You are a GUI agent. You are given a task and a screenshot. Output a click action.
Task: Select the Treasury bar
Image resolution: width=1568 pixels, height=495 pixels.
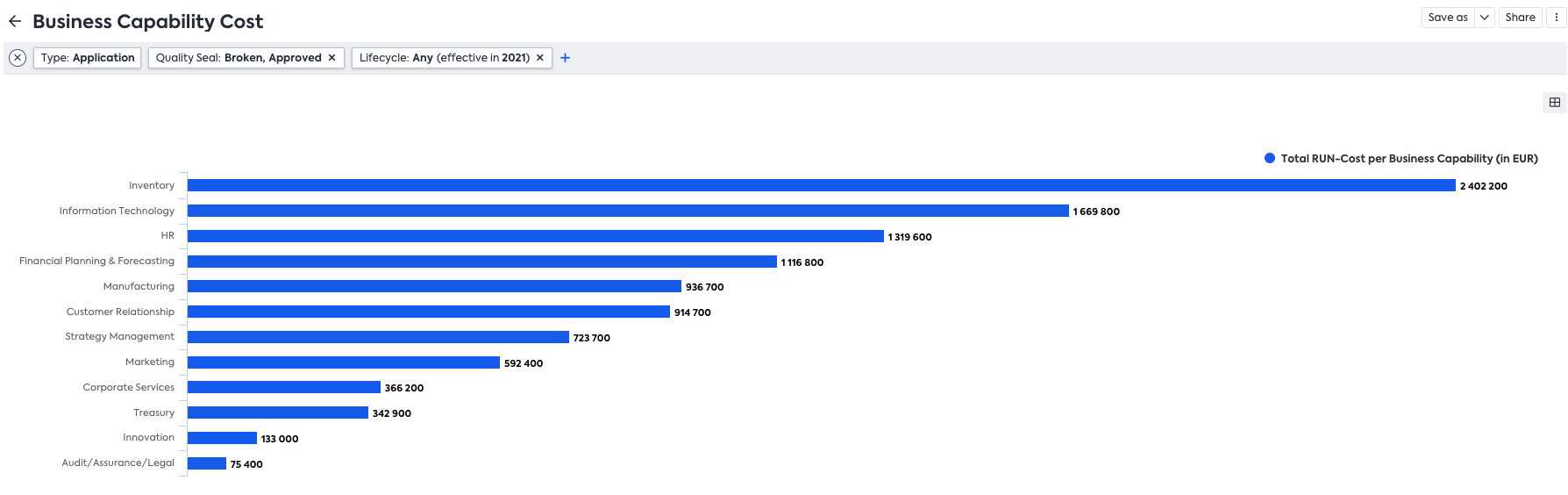tap(278, 412)
